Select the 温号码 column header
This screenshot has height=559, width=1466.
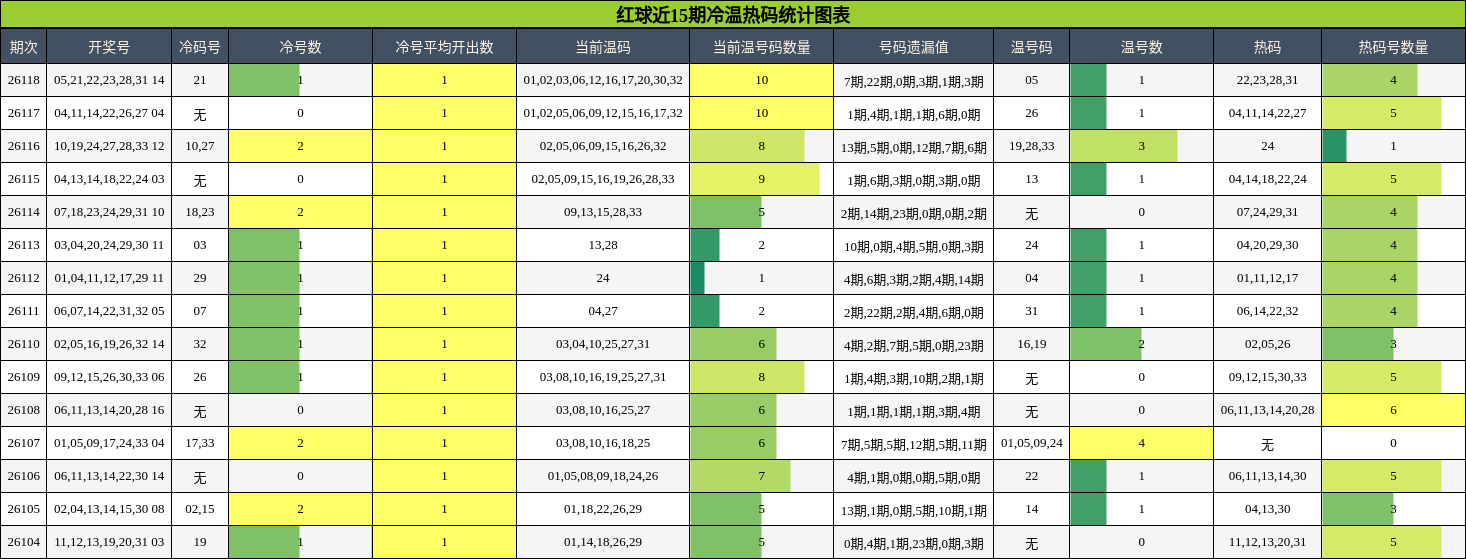[1031, 47]
